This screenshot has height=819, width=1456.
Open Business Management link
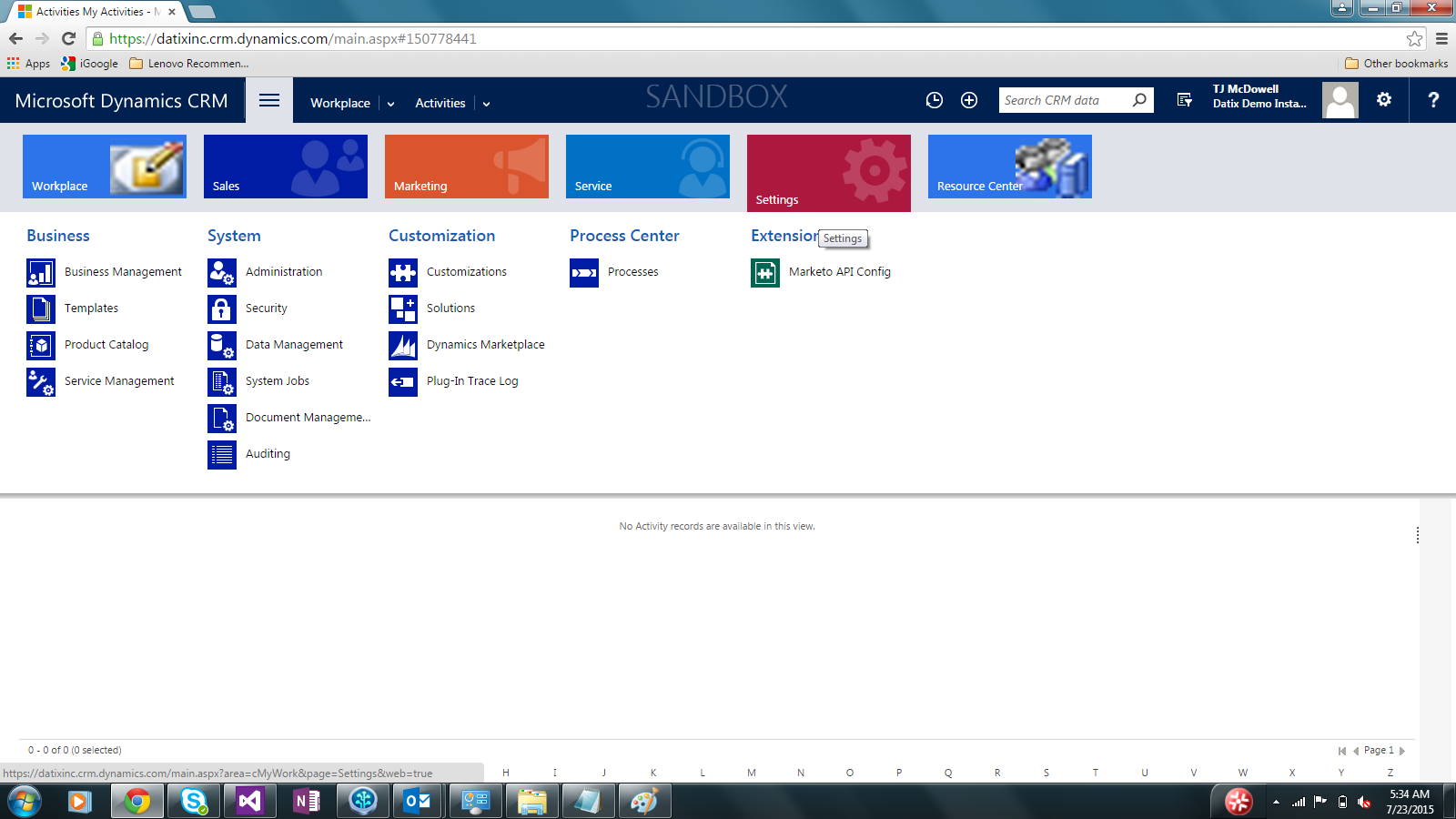123,272
